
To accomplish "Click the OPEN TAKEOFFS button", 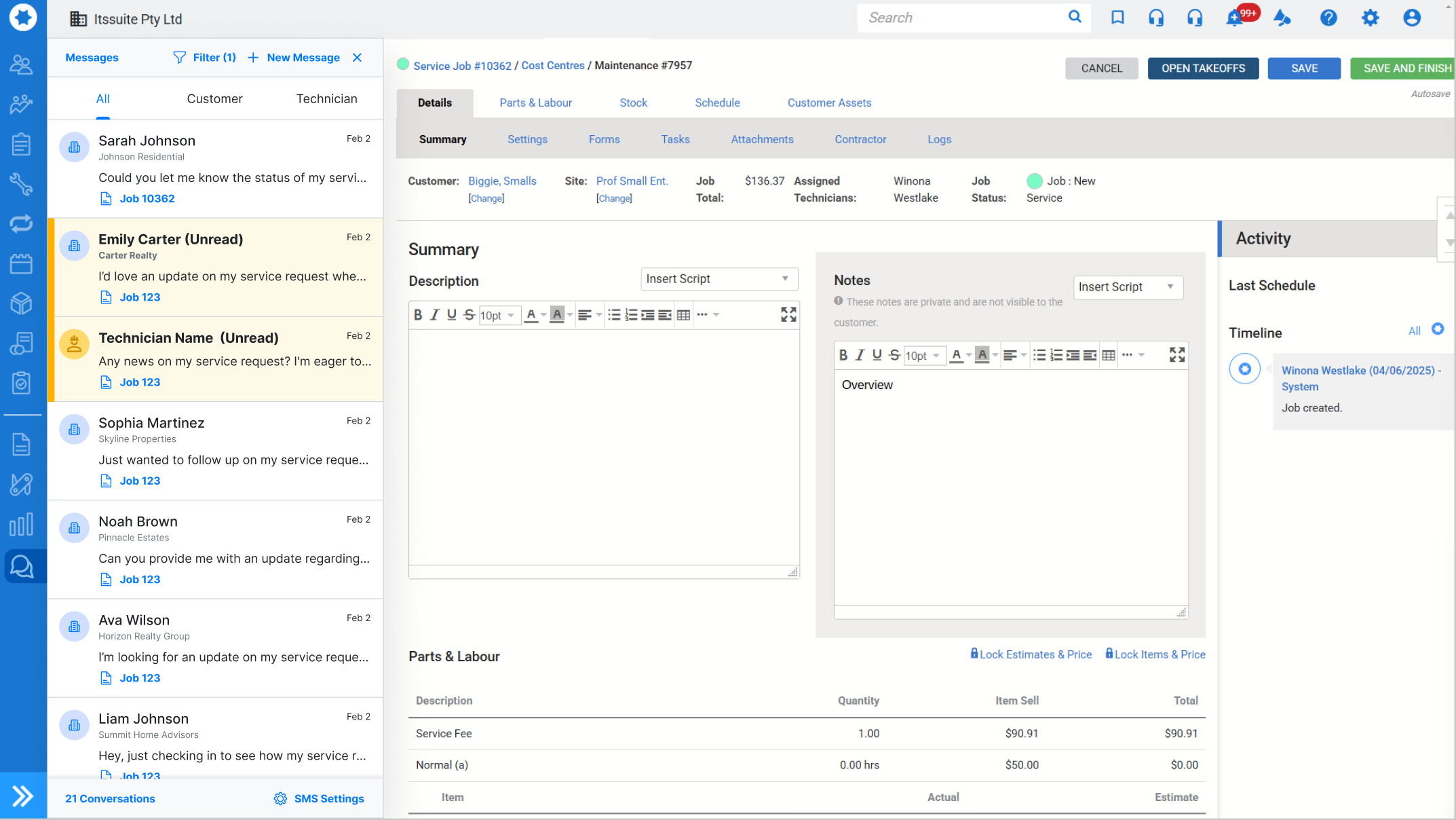I will (x=1203, y=68).
